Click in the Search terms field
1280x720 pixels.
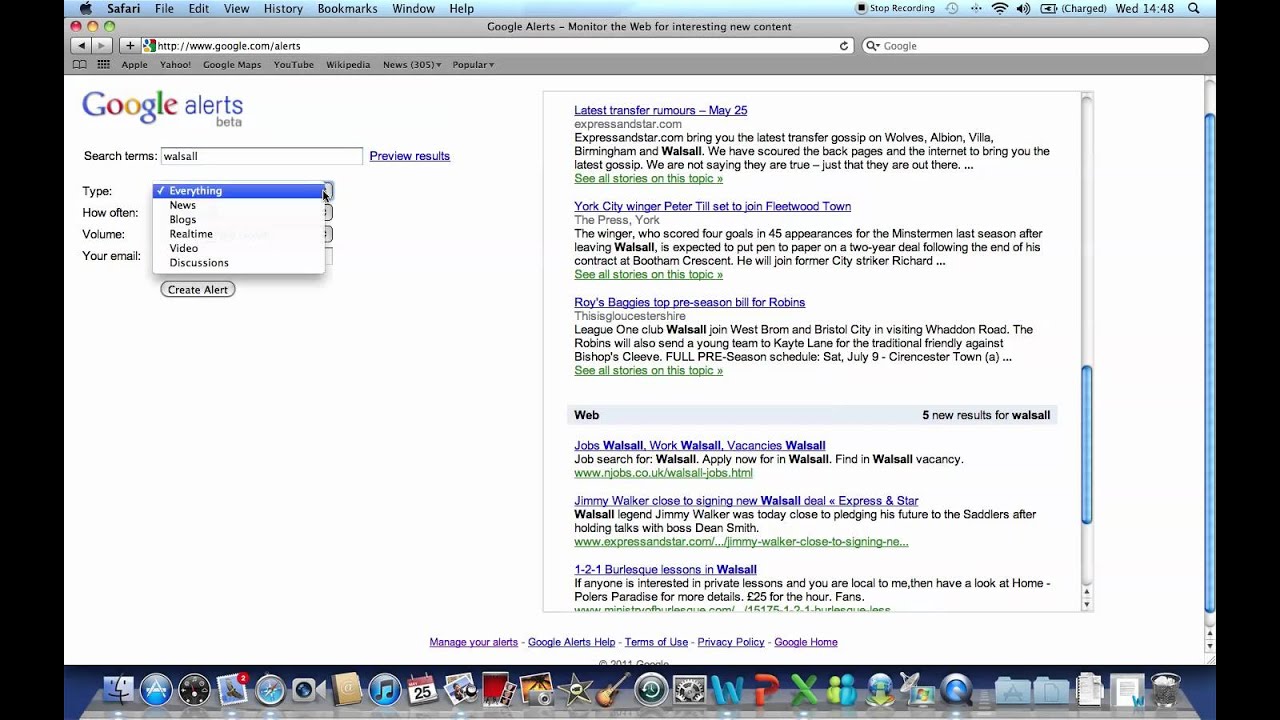(262, 156)
